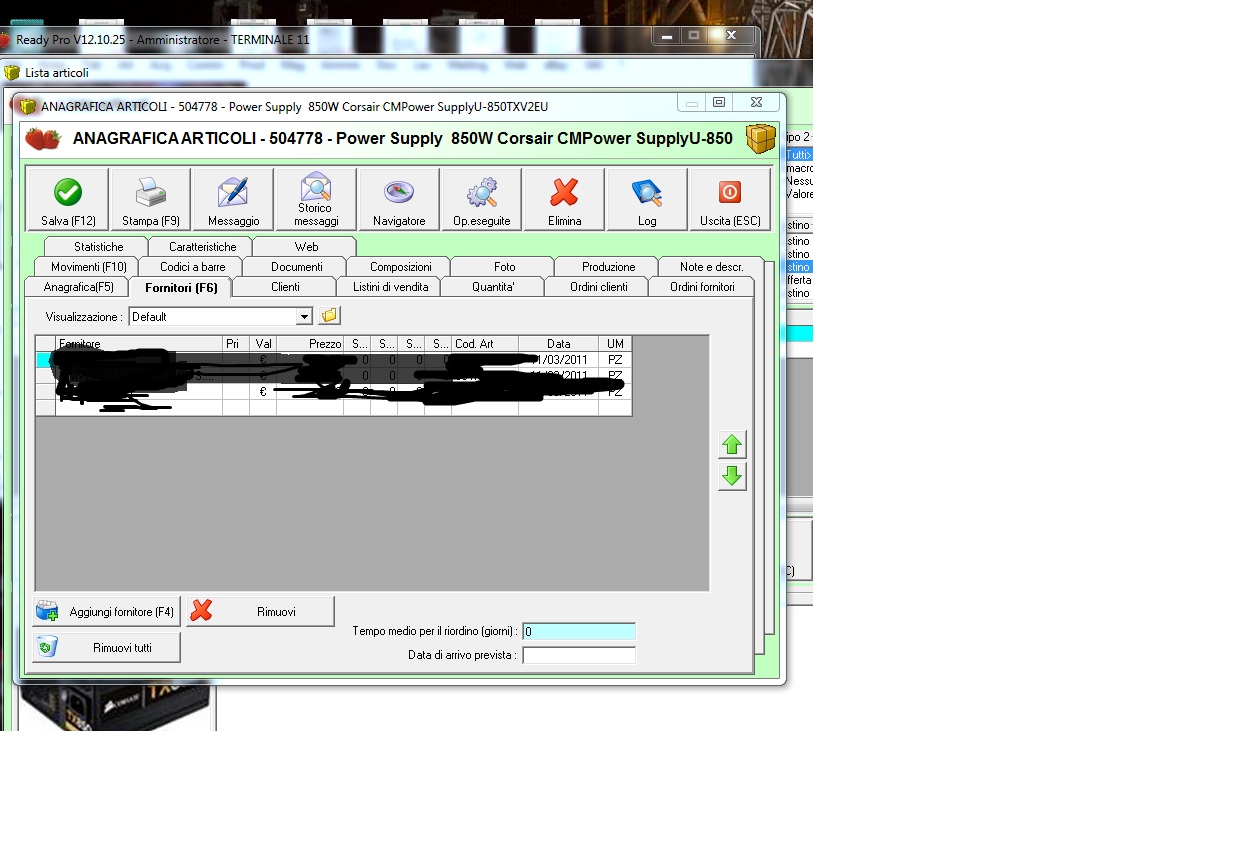Open the Listini di vendita tab
Viewport: 1255px width, 846px height.
(390, 286)
